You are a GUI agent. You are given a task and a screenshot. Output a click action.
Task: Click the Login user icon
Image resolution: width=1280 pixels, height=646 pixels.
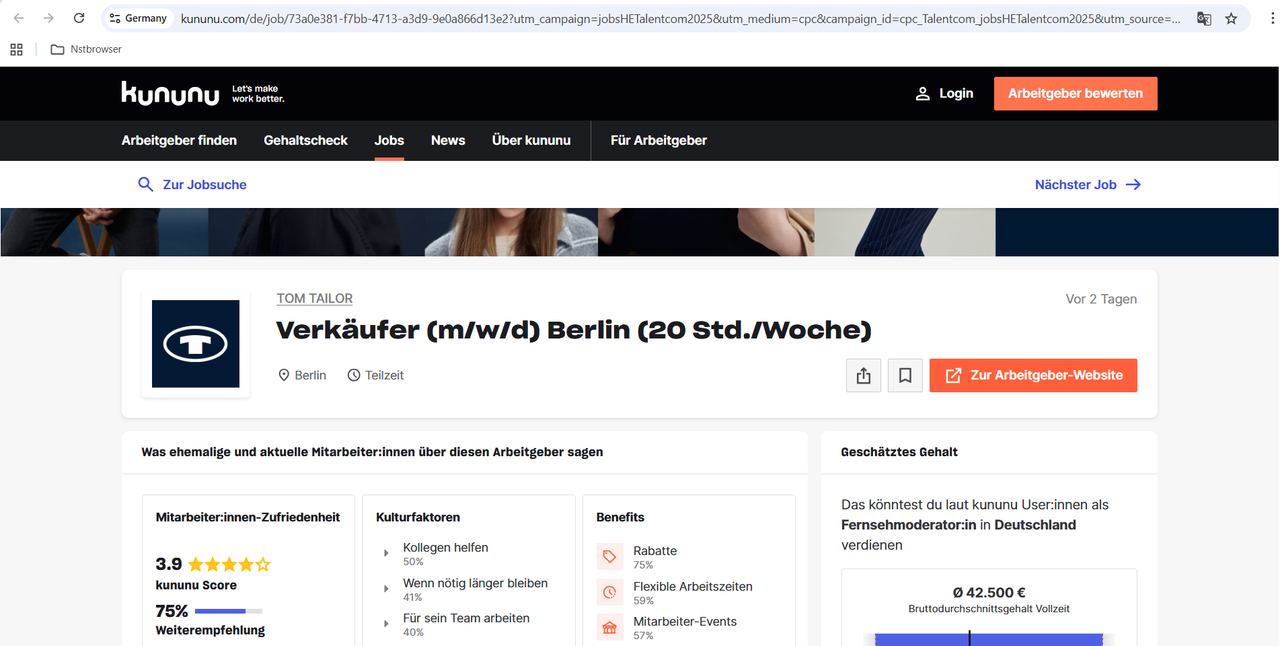923,93
